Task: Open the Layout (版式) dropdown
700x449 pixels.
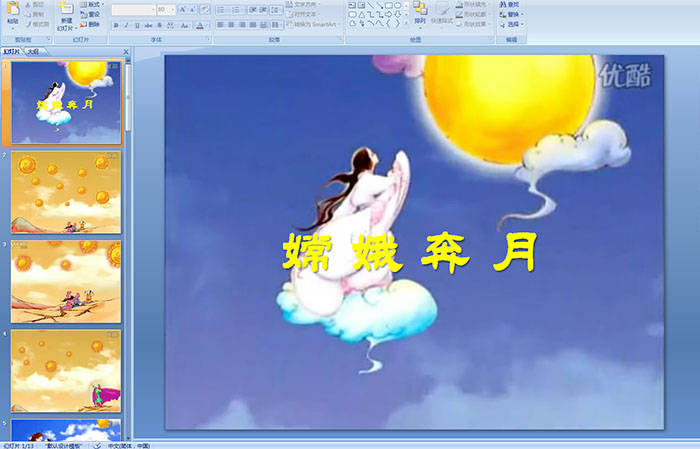Action: 92,4
